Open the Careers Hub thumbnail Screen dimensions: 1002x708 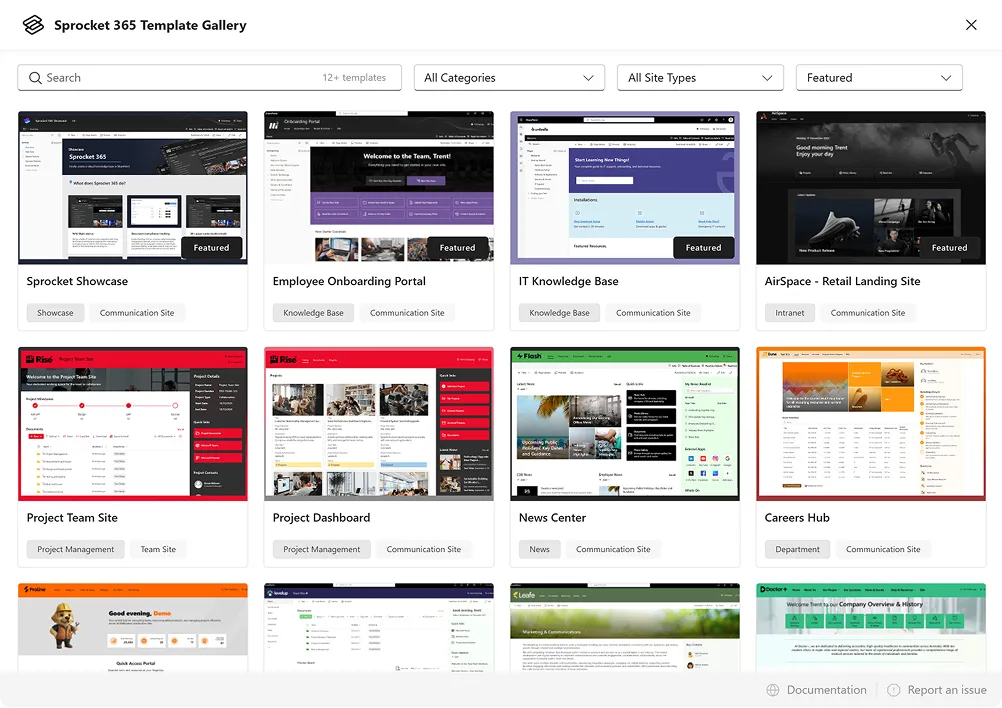(871, 424)
